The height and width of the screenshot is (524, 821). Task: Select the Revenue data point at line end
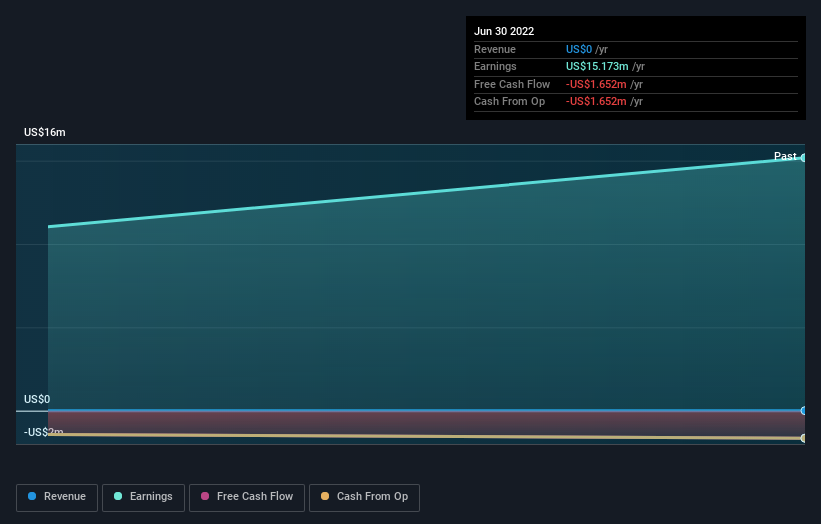point(803,410)
